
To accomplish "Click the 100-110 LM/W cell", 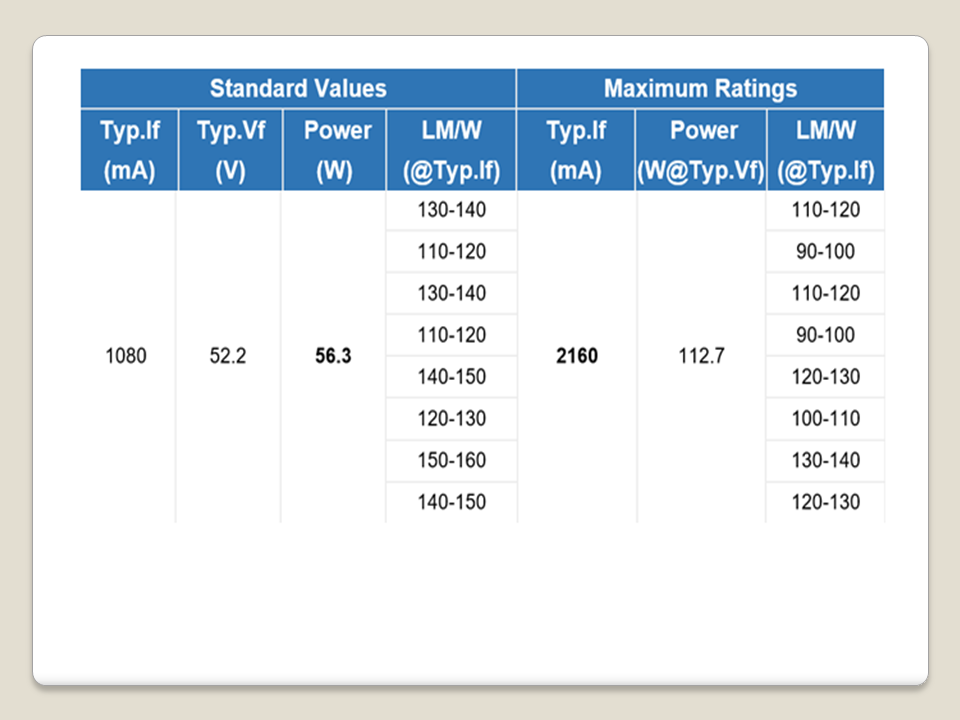I will click(x=826, y=419).
